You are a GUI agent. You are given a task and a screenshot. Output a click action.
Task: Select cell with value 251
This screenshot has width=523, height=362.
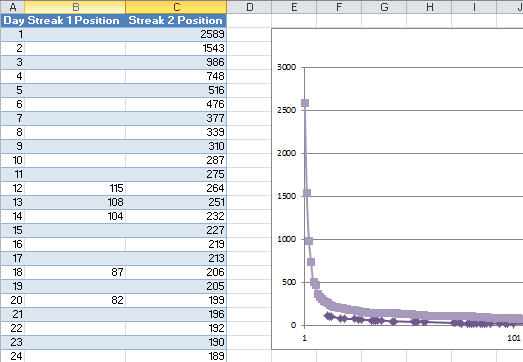coord(176,203)
